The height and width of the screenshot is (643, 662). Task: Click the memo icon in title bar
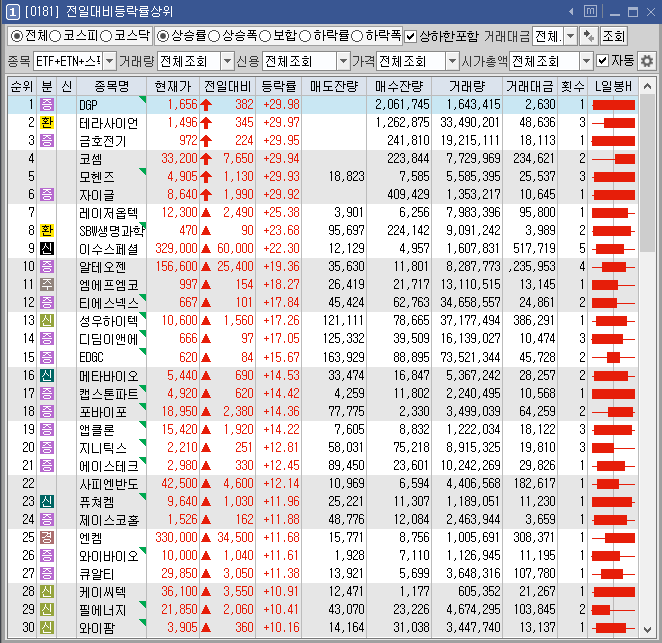590,11
